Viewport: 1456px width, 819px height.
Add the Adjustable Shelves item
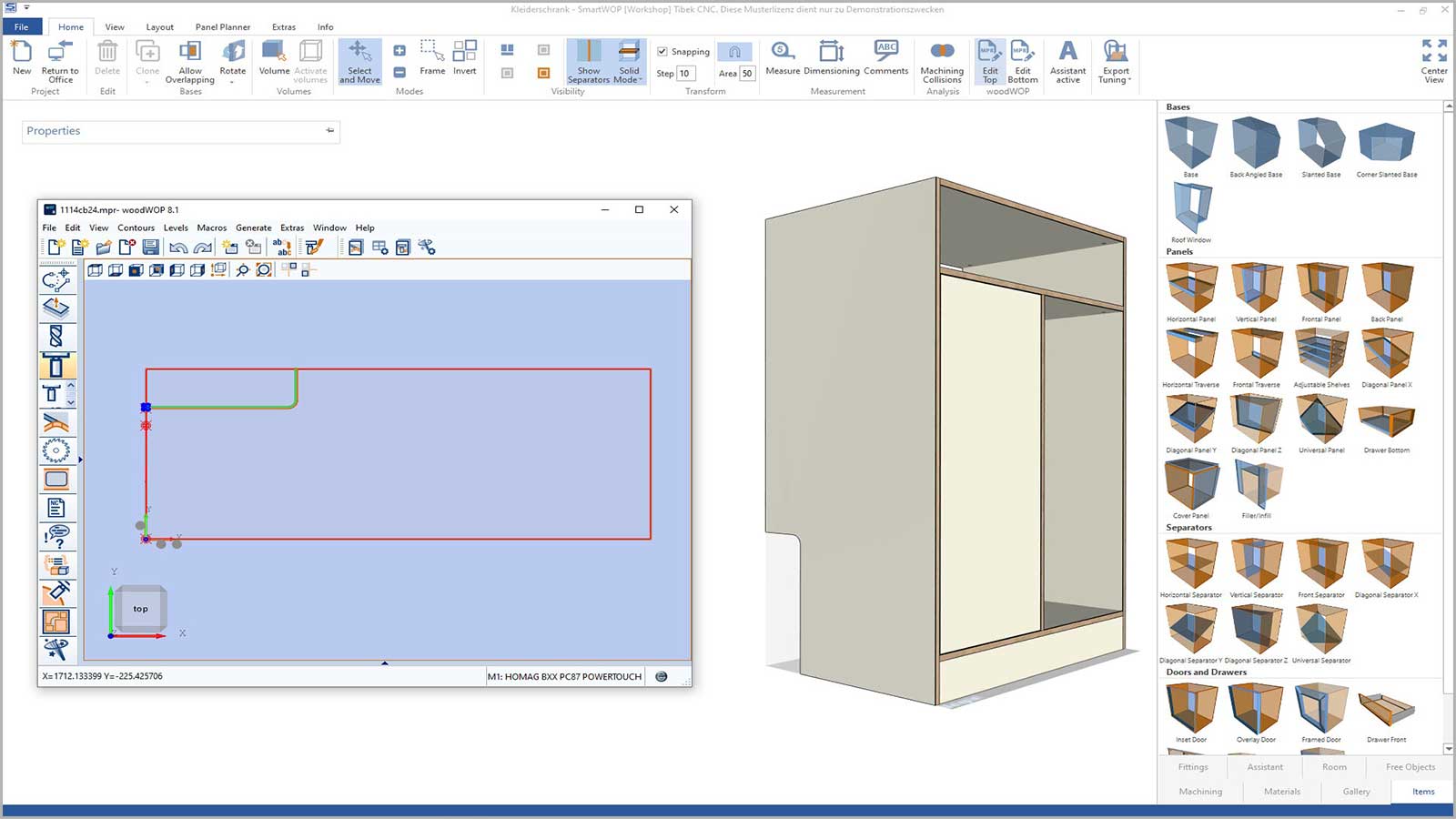point(1321,359)
